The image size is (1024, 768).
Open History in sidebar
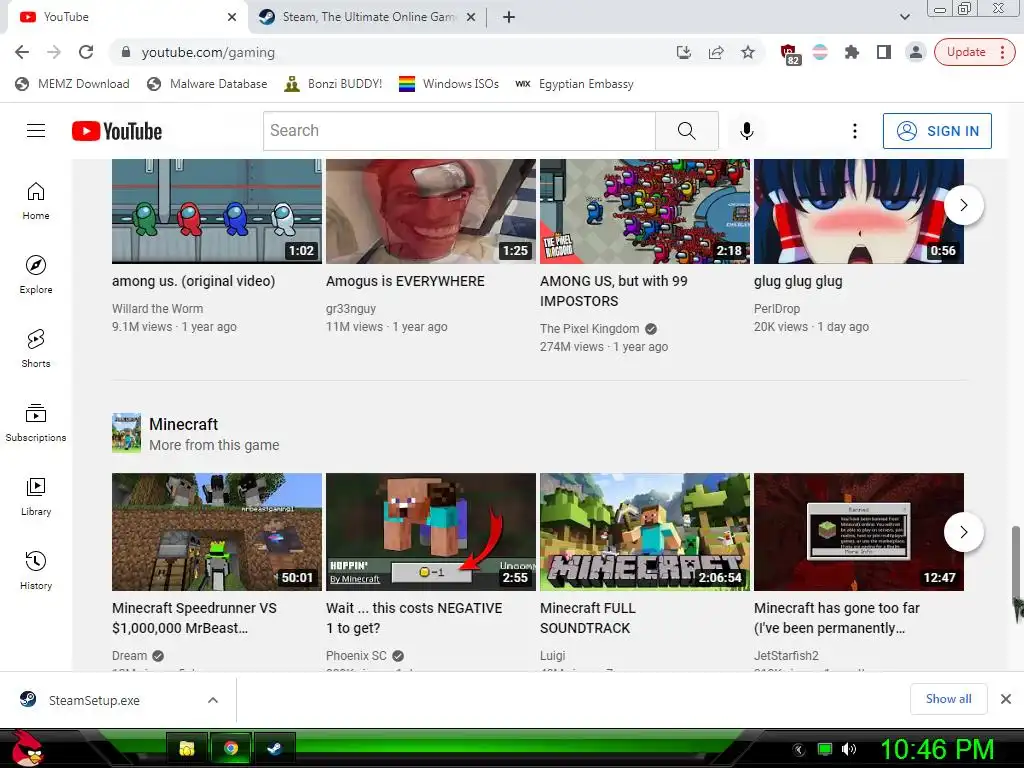(x=36, y=571)
